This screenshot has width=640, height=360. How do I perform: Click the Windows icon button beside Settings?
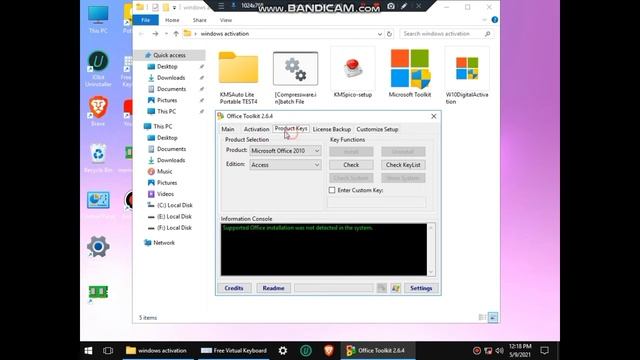tap(396, 288)
